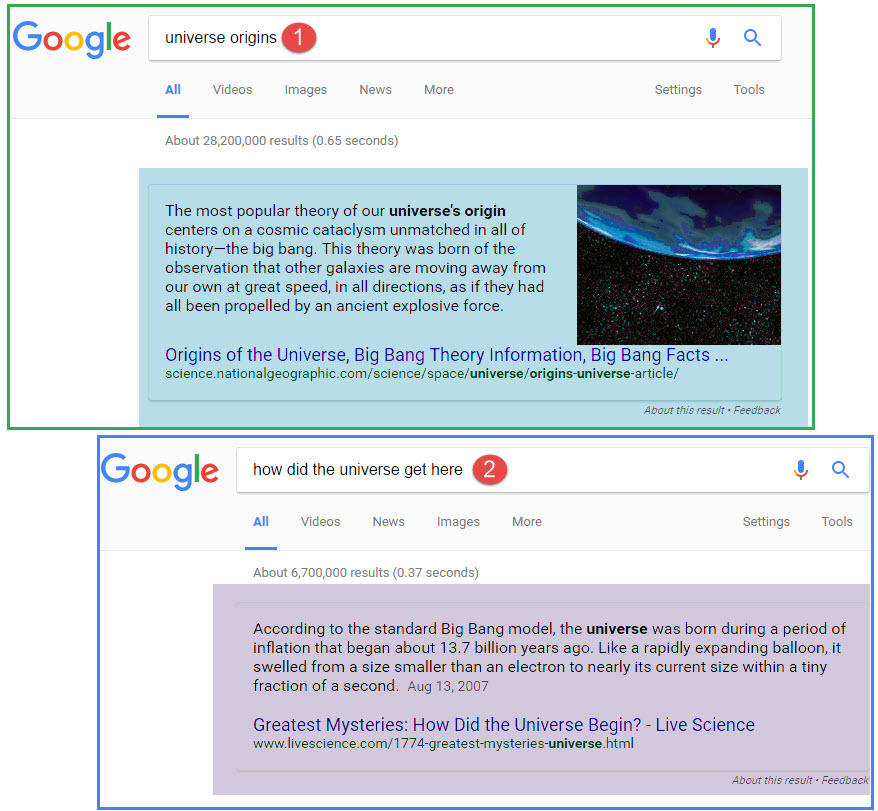Click the 'how did the universe get here' field
This screenshot has width=878, height=811.
pos(553,470)
